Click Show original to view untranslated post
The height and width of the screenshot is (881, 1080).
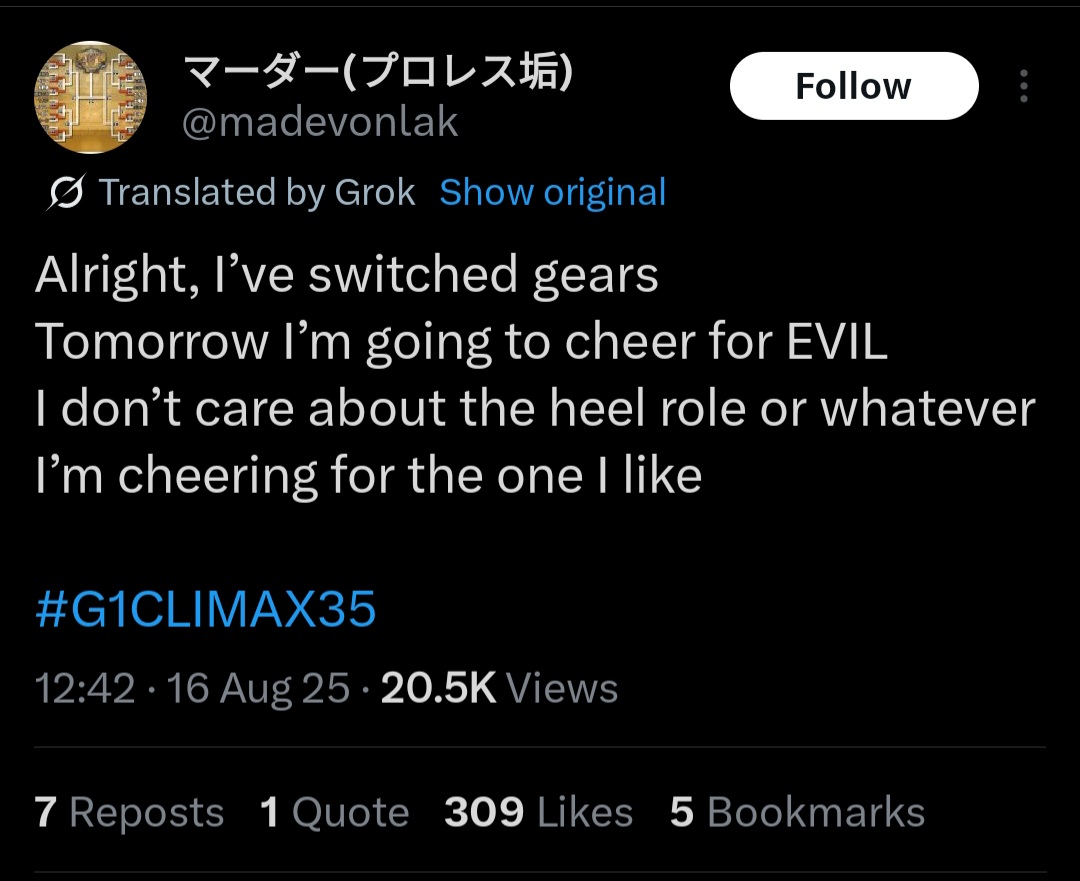[552, 193]
